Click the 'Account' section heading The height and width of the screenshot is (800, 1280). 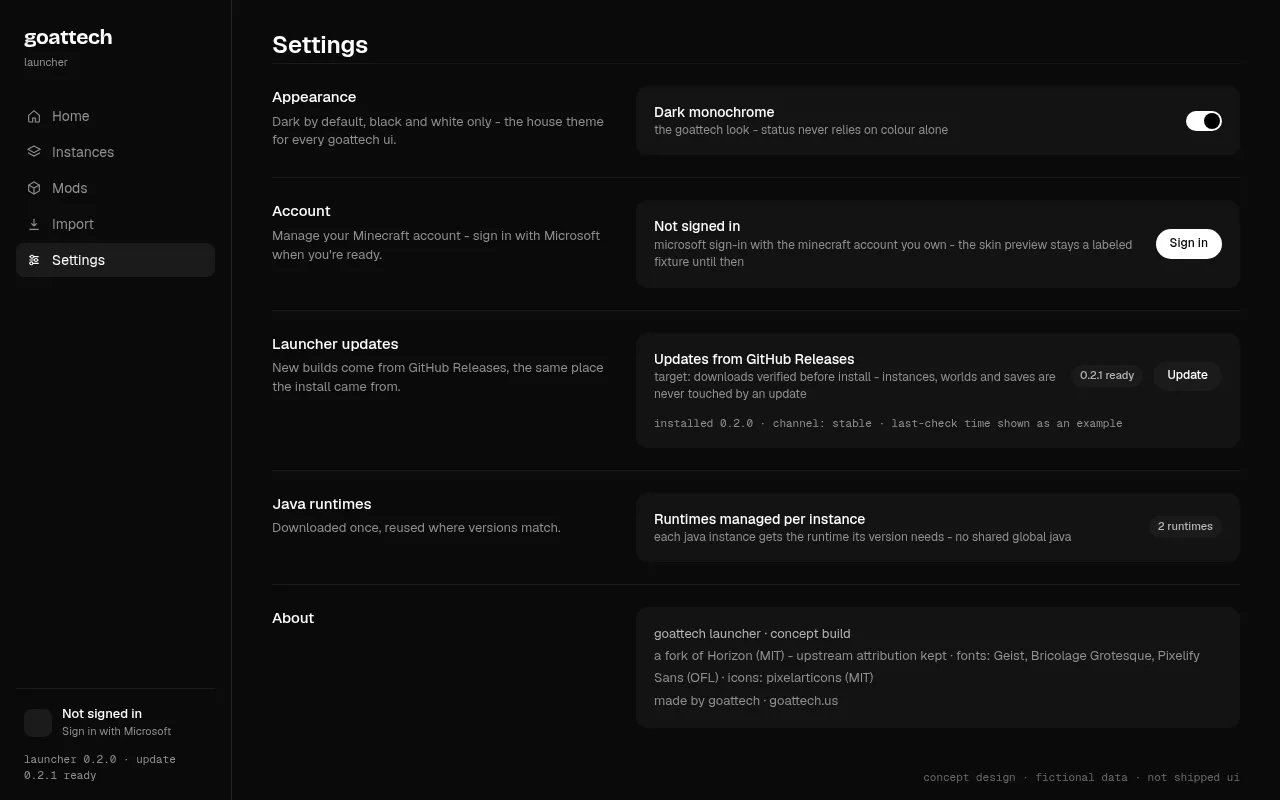coord(301,211)
